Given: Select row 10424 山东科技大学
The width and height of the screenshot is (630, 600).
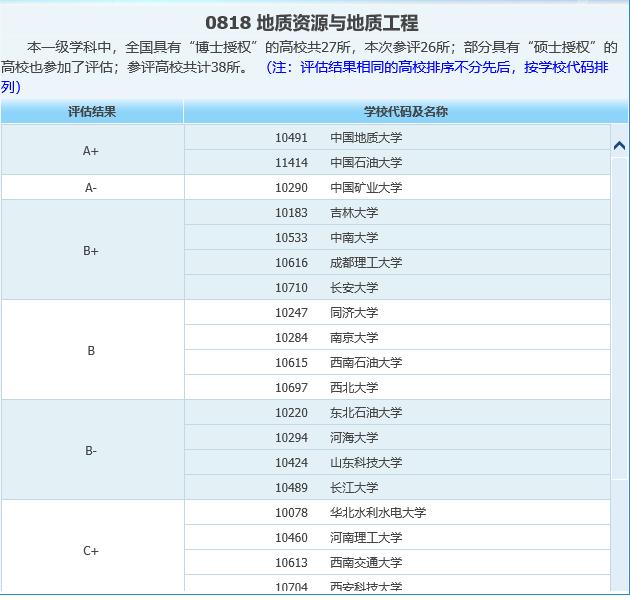Looking at the screenshot, I should (397, 462).
